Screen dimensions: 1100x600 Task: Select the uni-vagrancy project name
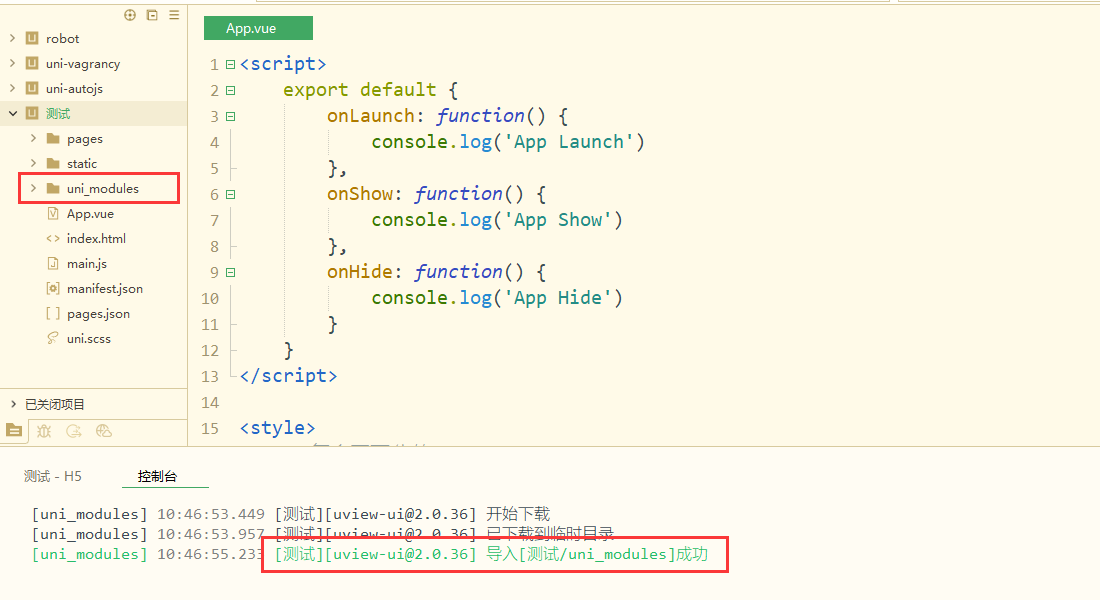click(x=83, y=64)
